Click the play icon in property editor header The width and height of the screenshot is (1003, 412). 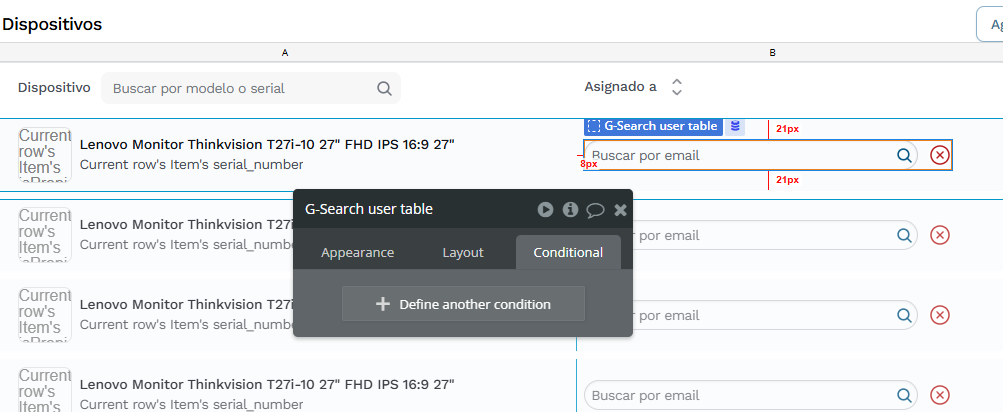[545, 209]
